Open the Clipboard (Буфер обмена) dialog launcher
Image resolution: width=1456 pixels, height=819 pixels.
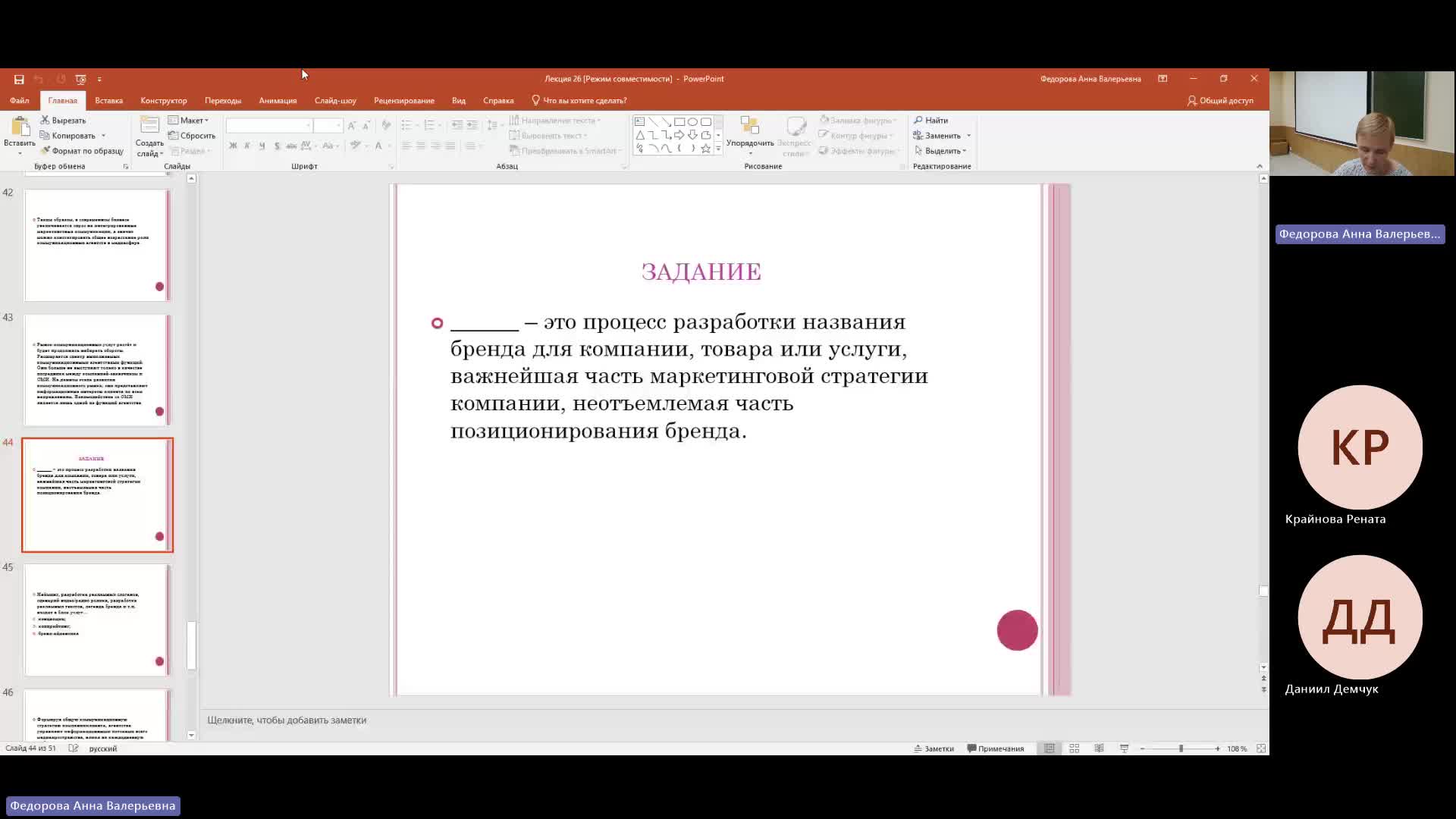click(x=126, y=166)
